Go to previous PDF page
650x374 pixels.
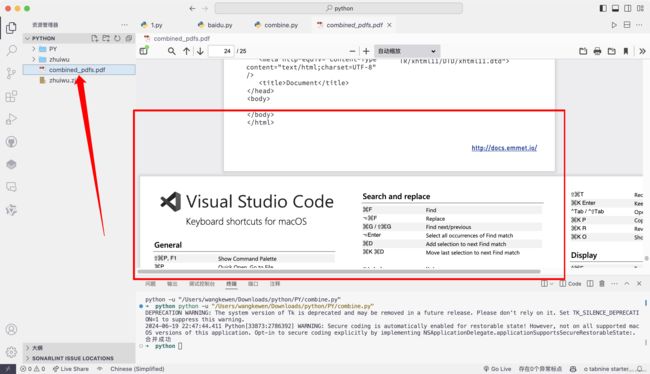point(187,51)
